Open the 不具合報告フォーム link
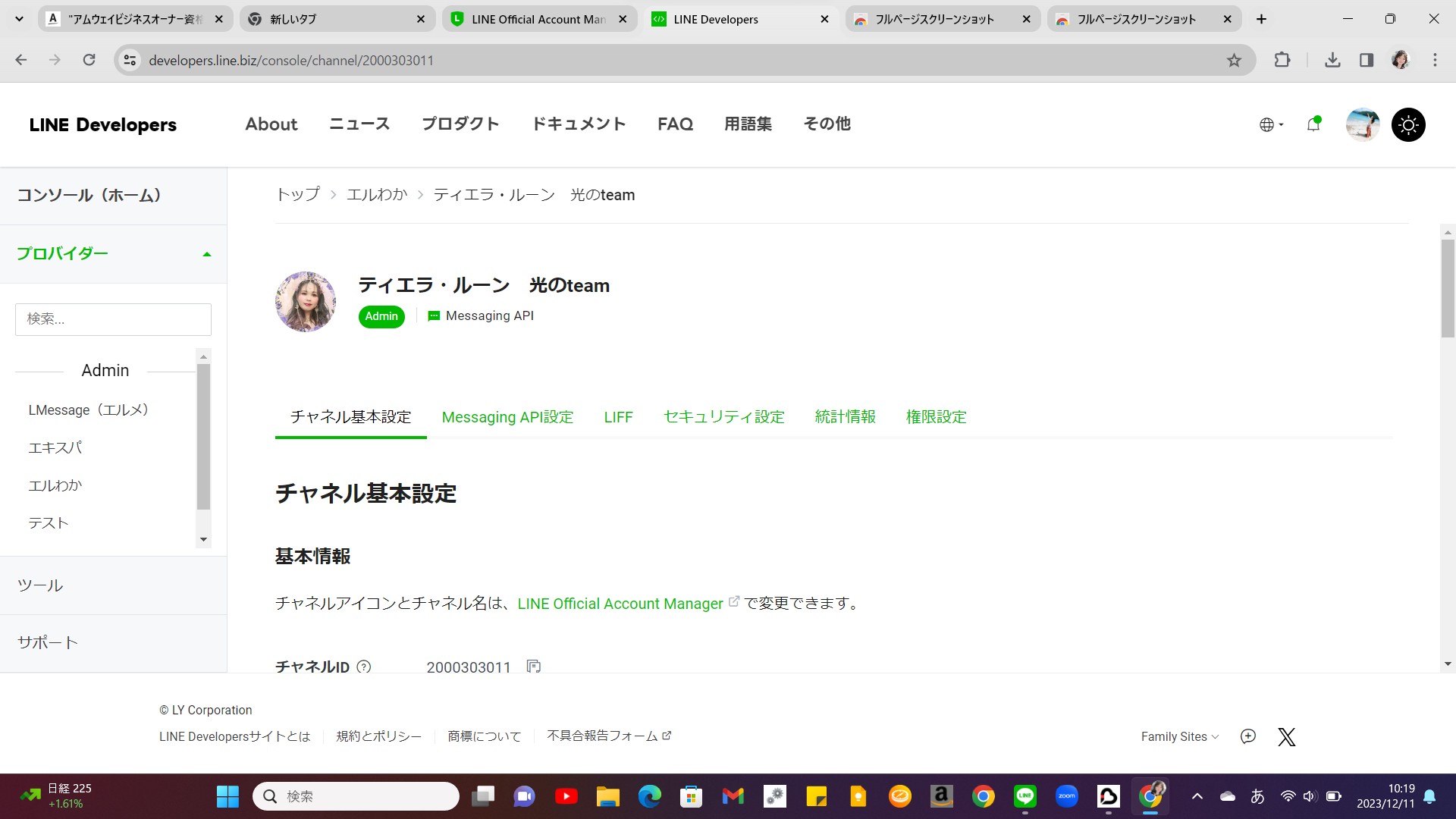This screenshot has height=819, width=1456. coord(609,736)
